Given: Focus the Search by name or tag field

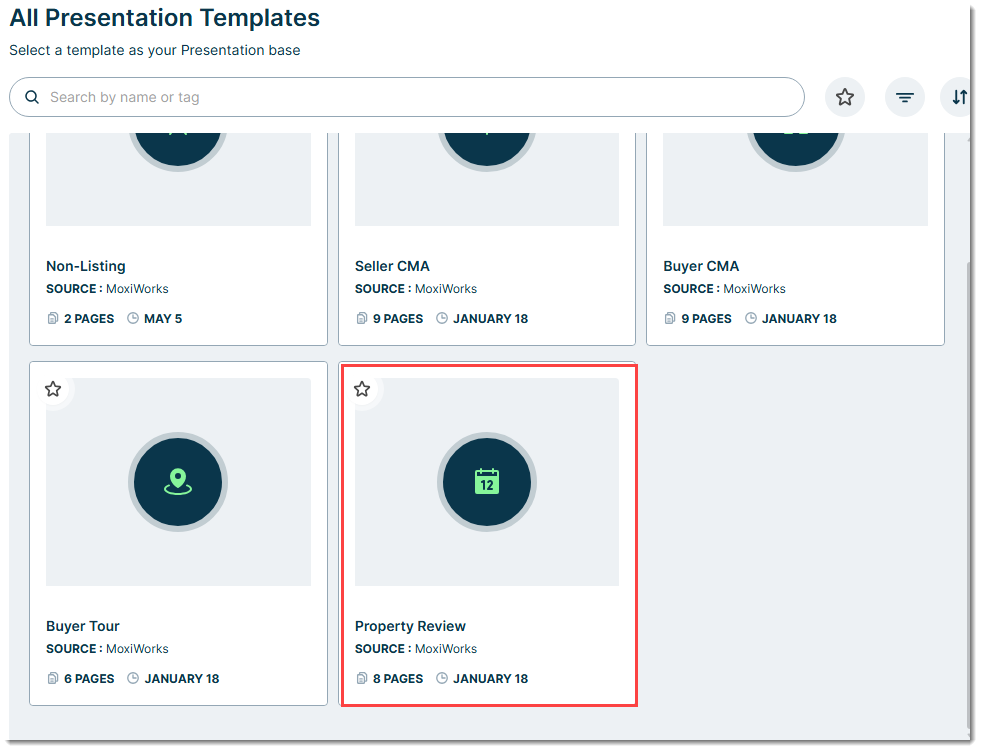Looking at the screenshot, I should pos(407,97).
